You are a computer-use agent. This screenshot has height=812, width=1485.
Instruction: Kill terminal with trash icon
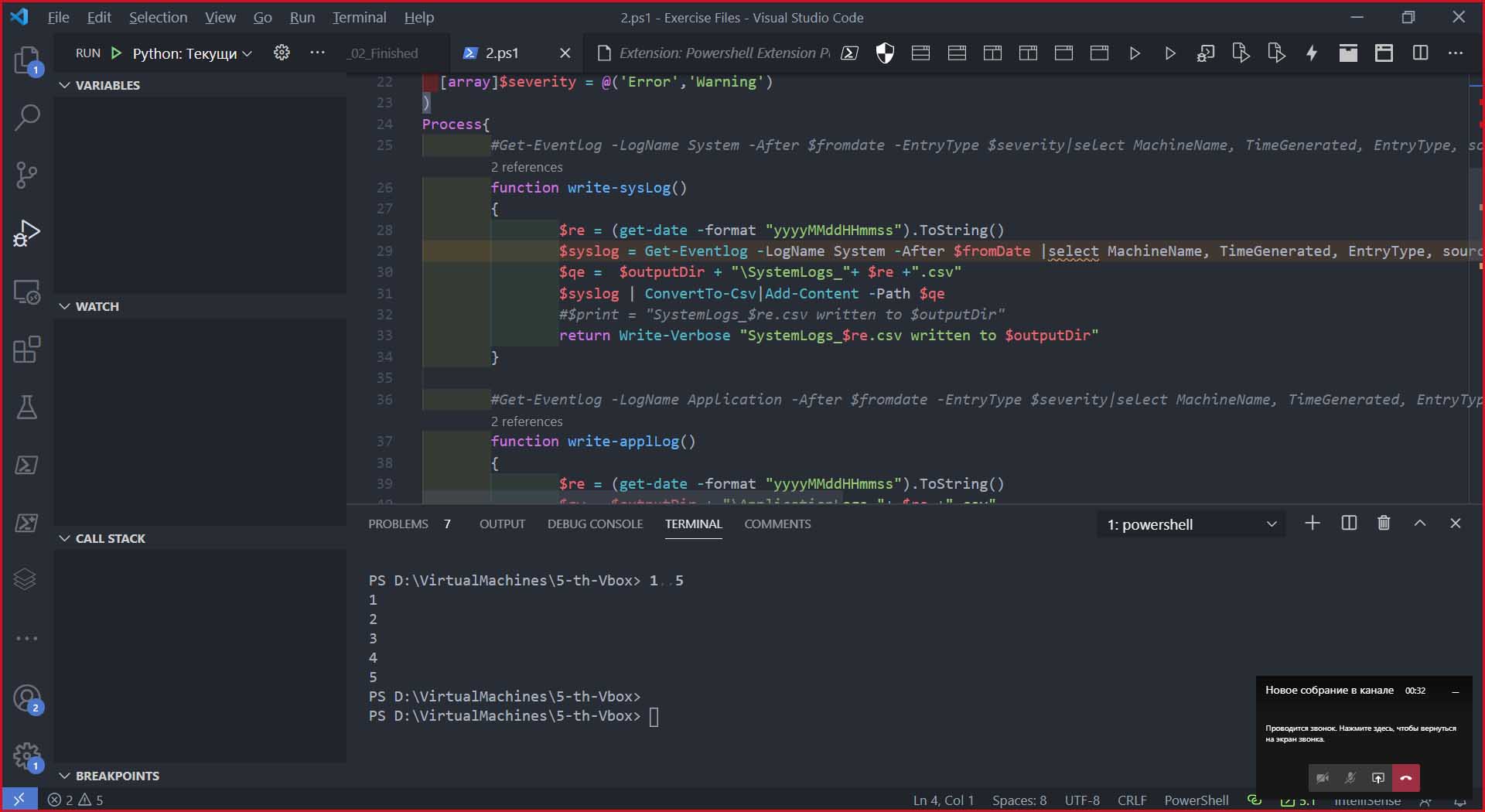[x=1384, y=524]
